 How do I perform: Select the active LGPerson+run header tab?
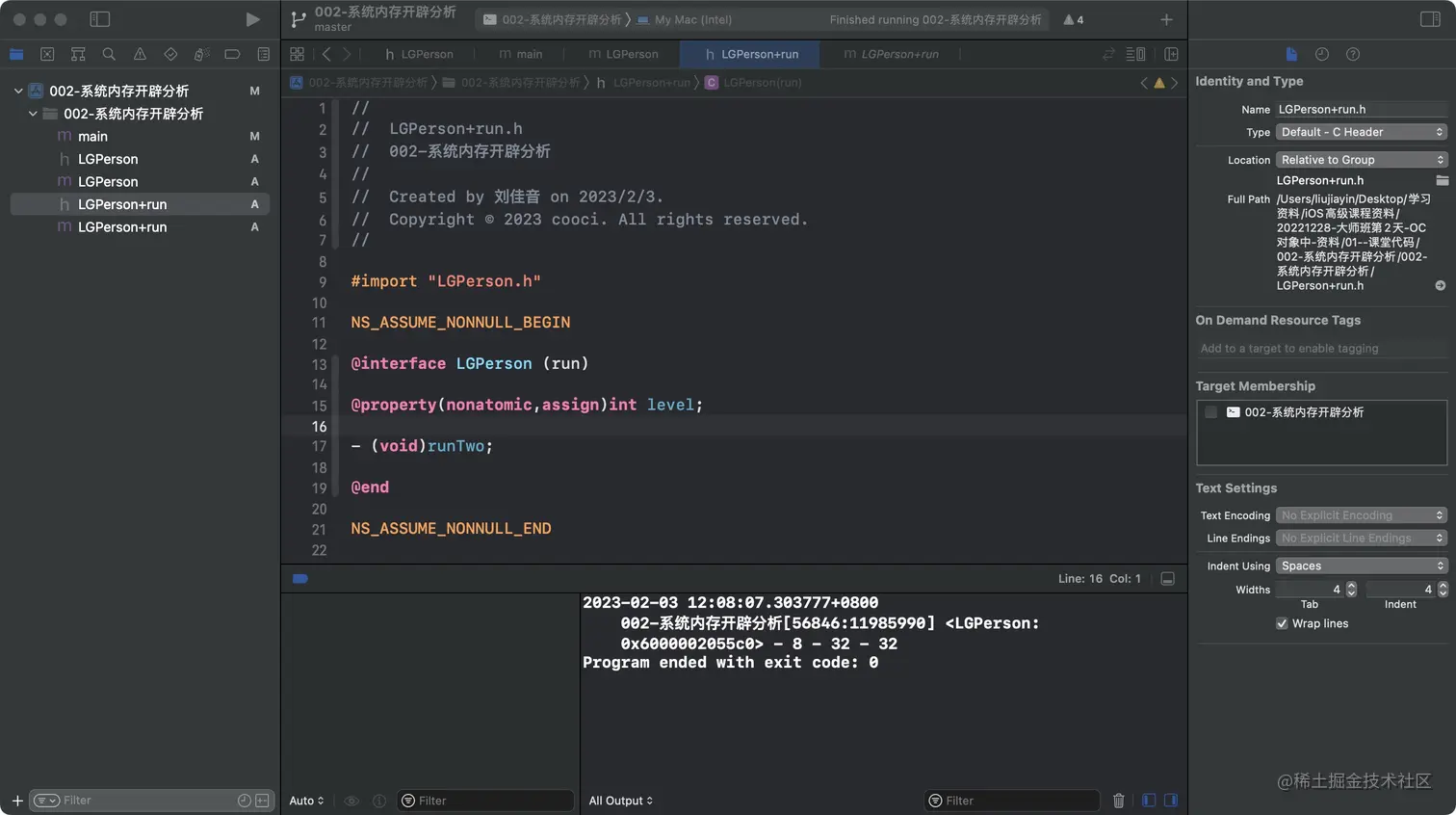(751, 54)
